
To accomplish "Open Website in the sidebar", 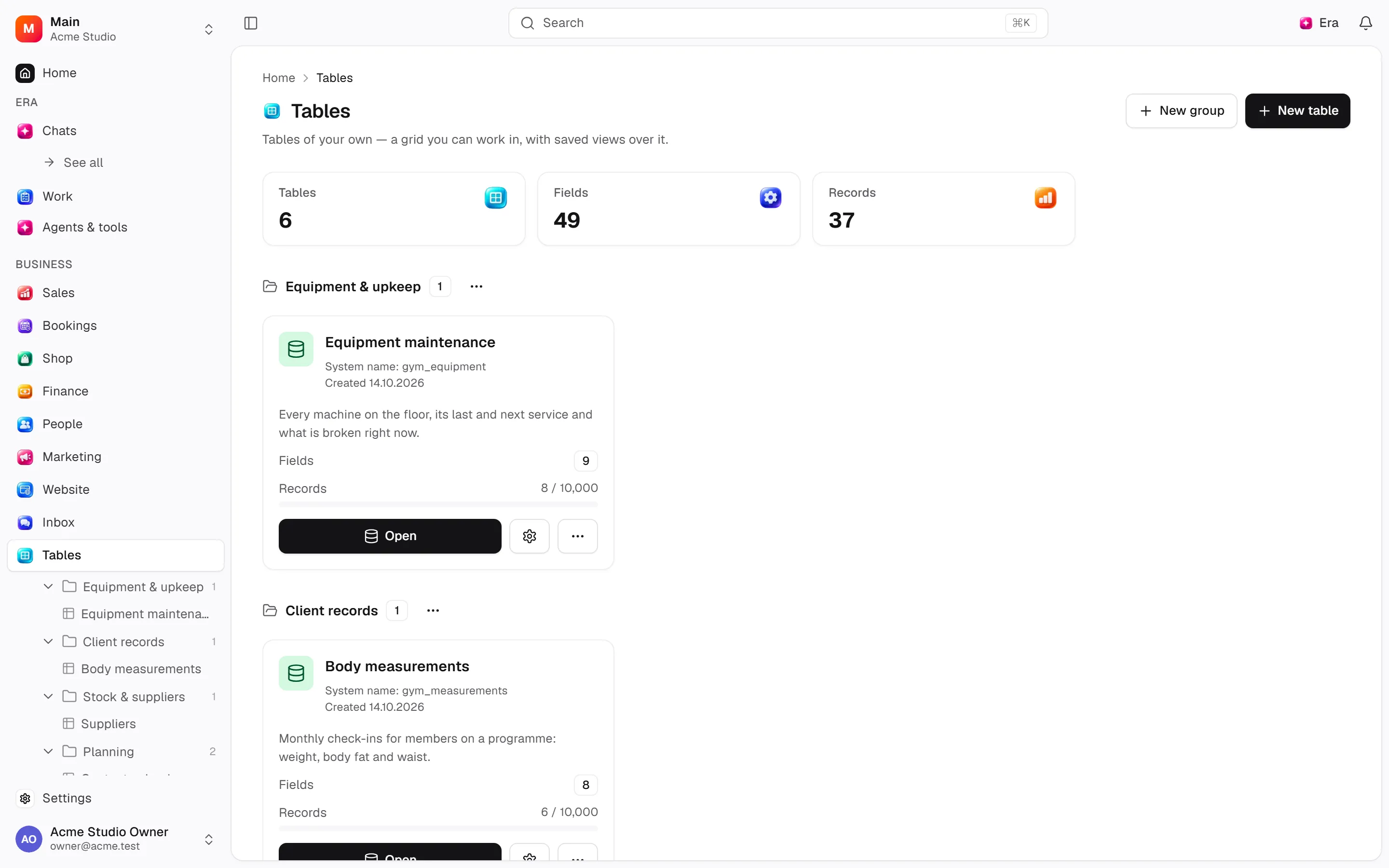I will (x=115, y=489).
